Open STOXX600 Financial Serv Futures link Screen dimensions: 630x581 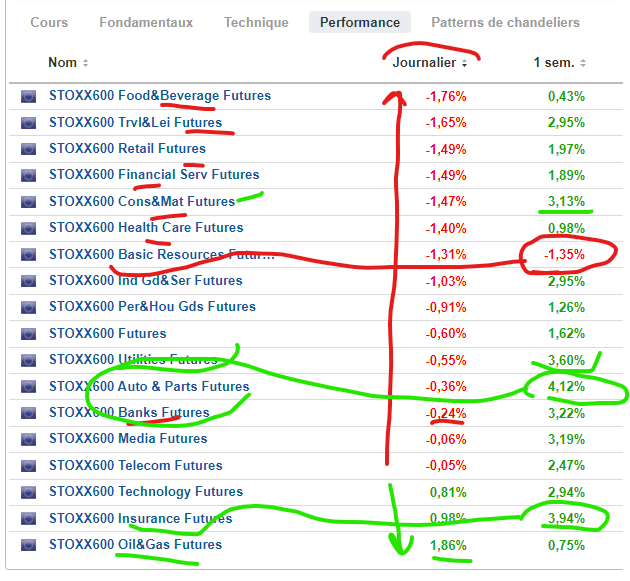pyautogui.click(x=154, y=175)
